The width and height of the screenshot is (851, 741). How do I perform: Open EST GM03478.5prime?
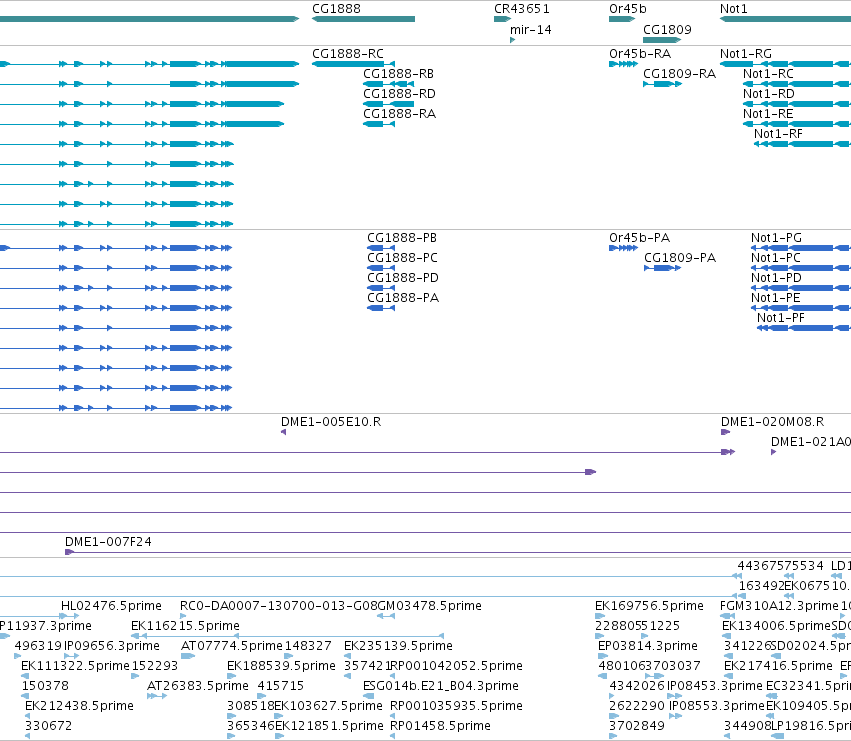386,616
